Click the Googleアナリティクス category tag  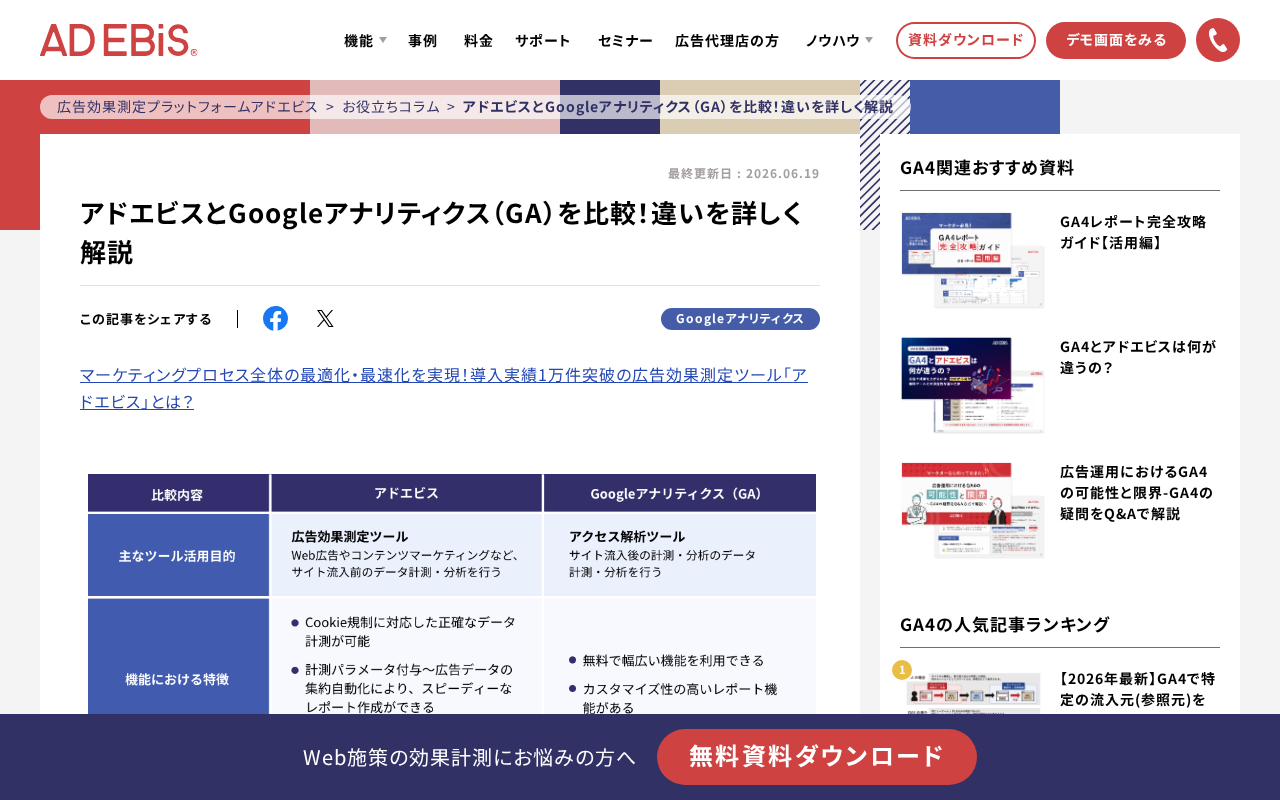(x=740, y=318)
